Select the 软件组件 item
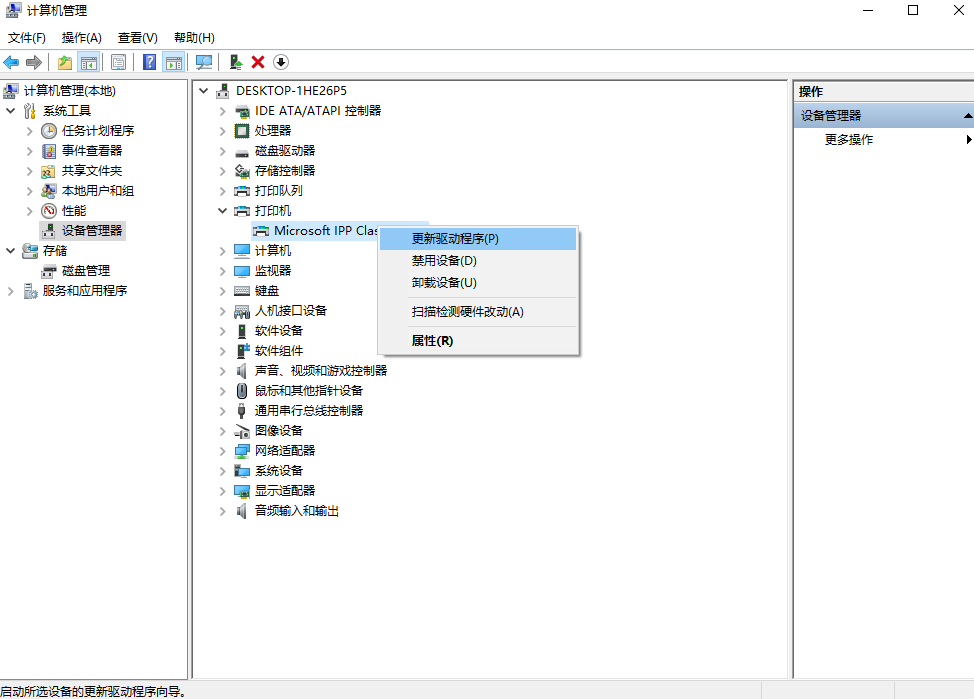Viewport: 974px width, 699px height. tap(278, 351)
